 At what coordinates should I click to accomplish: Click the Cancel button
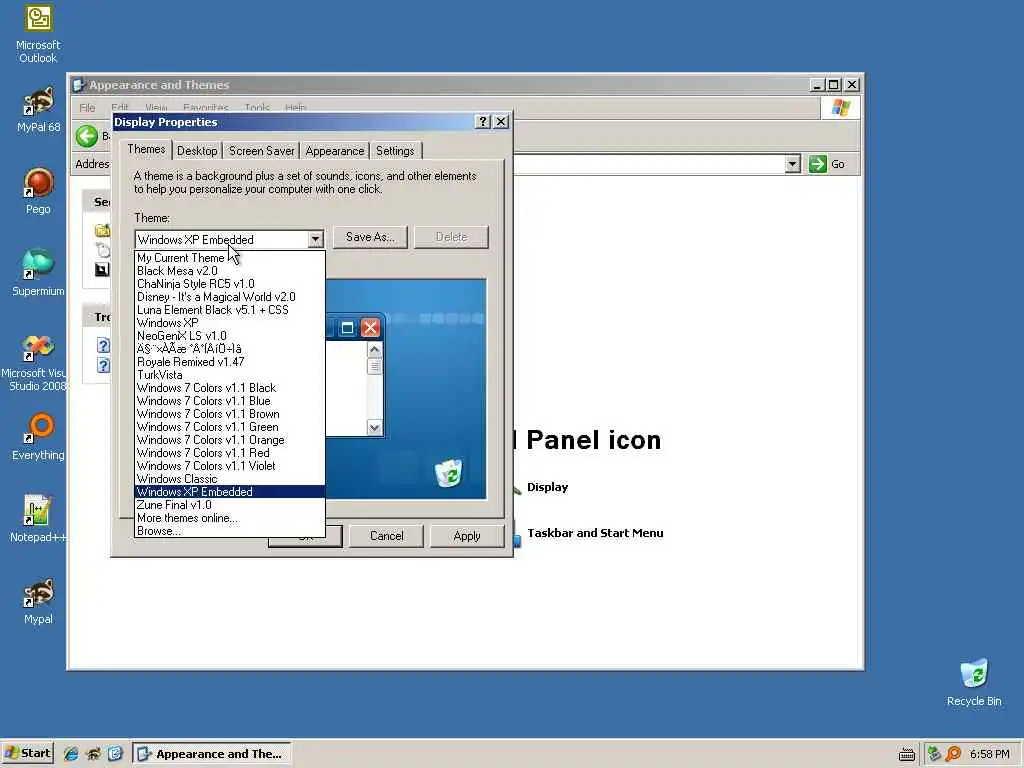pos(387,536)
